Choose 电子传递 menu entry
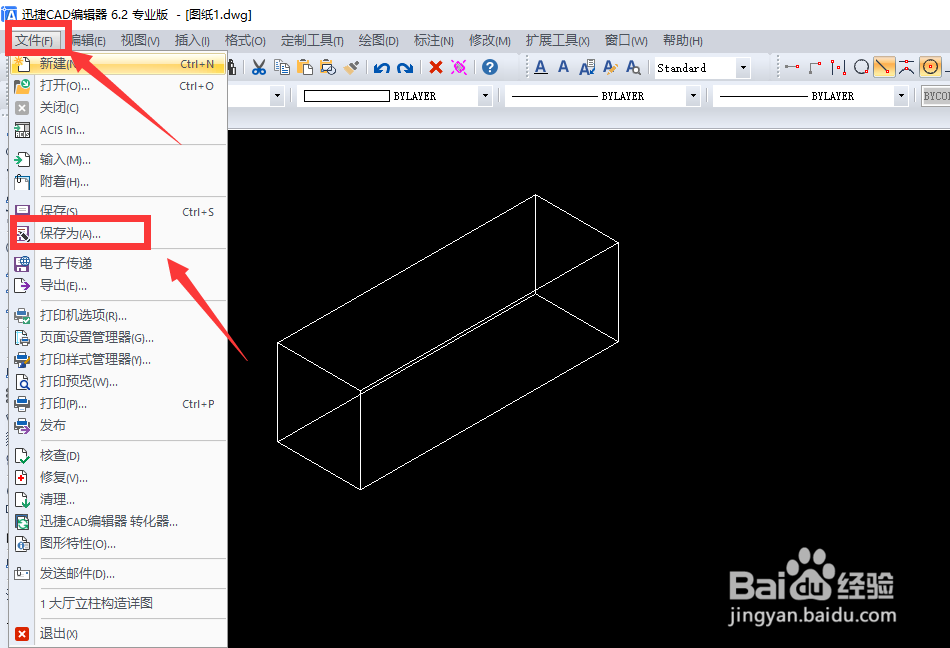The image size is (950, 648). pos(118,263)
